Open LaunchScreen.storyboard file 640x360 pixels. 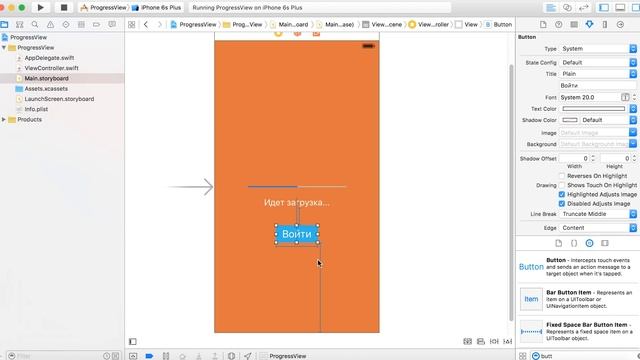click(x=59, y=99)
